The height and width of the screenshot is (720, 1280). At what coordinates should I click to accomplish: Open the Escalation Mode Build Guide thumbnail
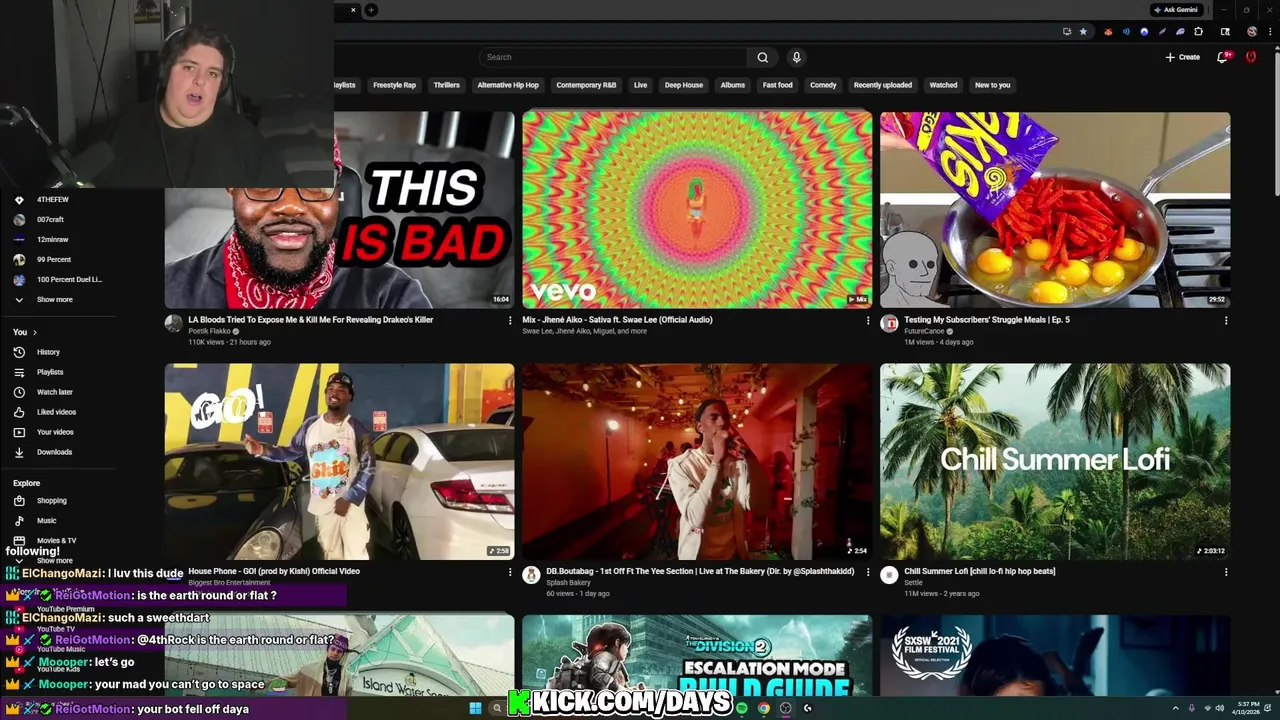click(x=697, y=656)
